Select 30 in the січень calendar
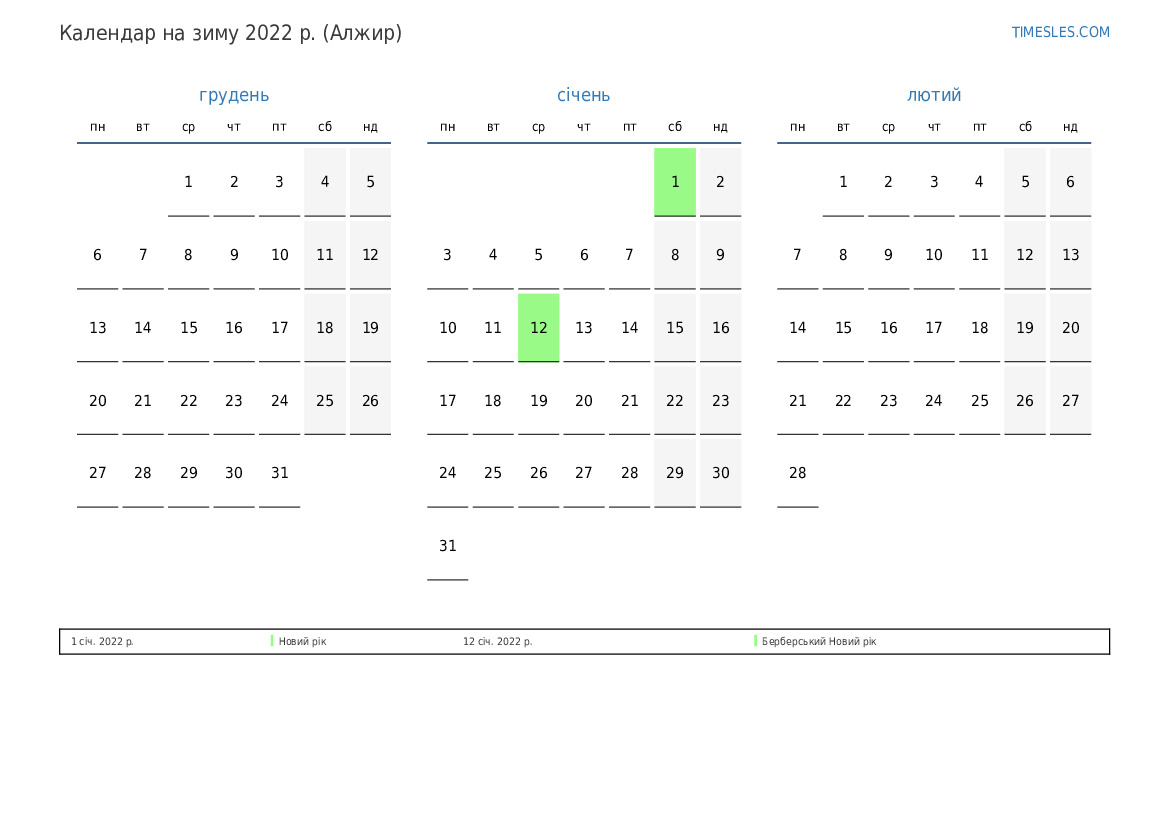 coord(720,473)
